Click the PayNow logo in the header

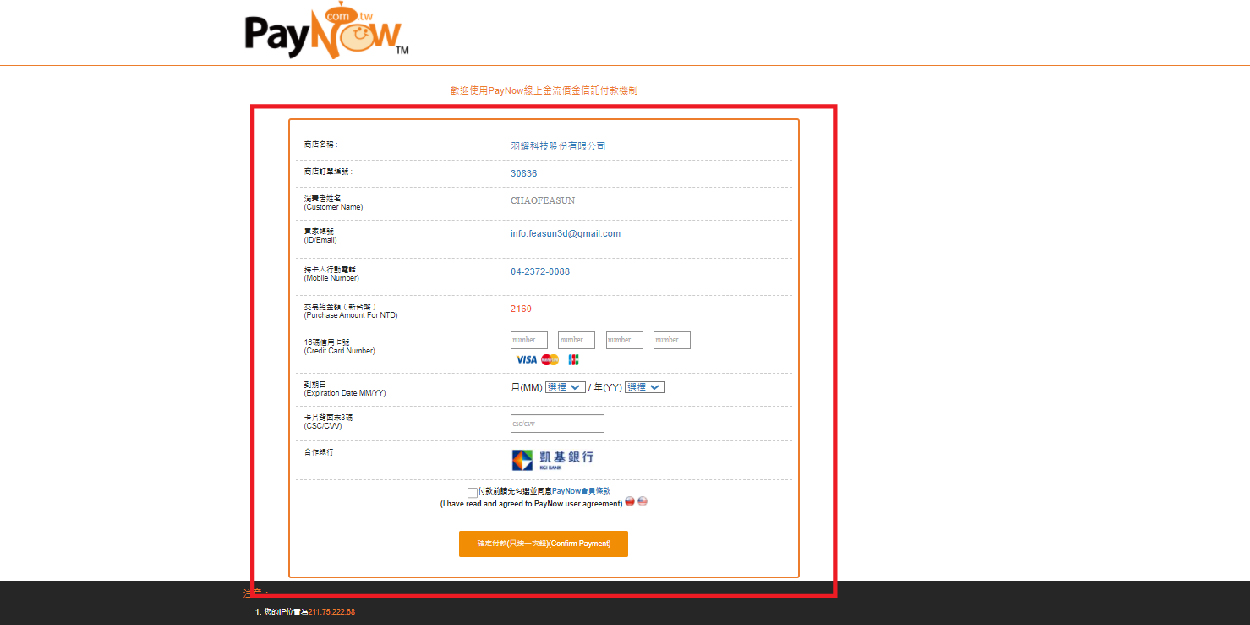click(x=327, y=33)
